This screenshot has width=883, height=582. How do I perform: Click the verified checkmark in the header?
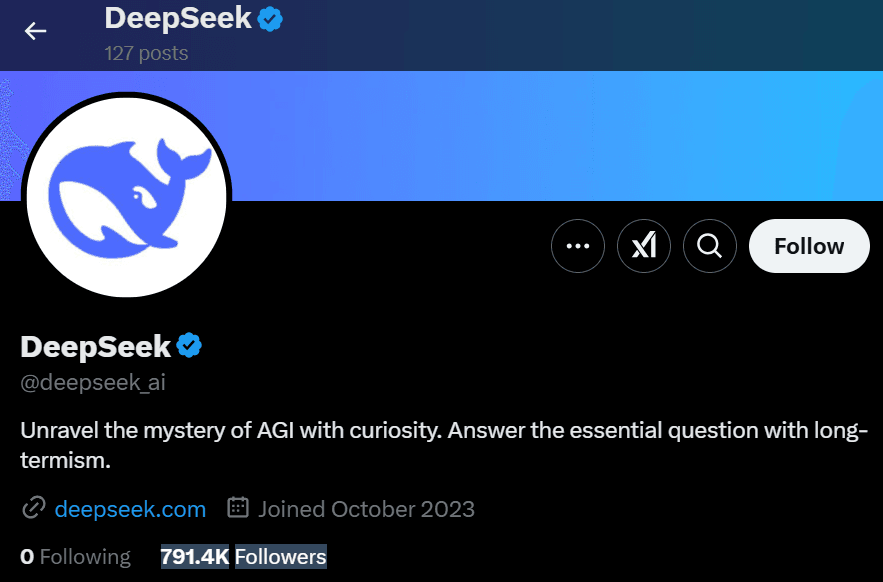coord(268,18)
